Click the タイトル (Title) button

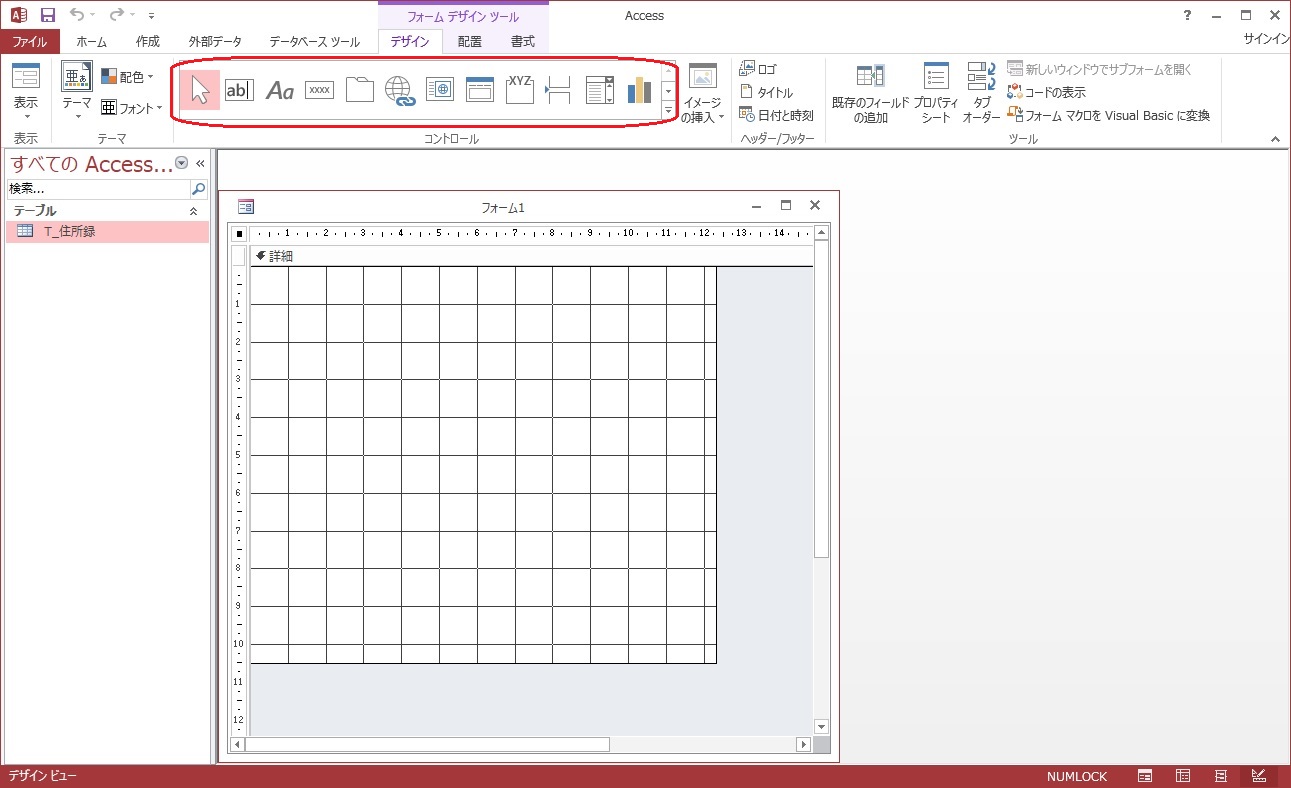click(x=766, y=92)
